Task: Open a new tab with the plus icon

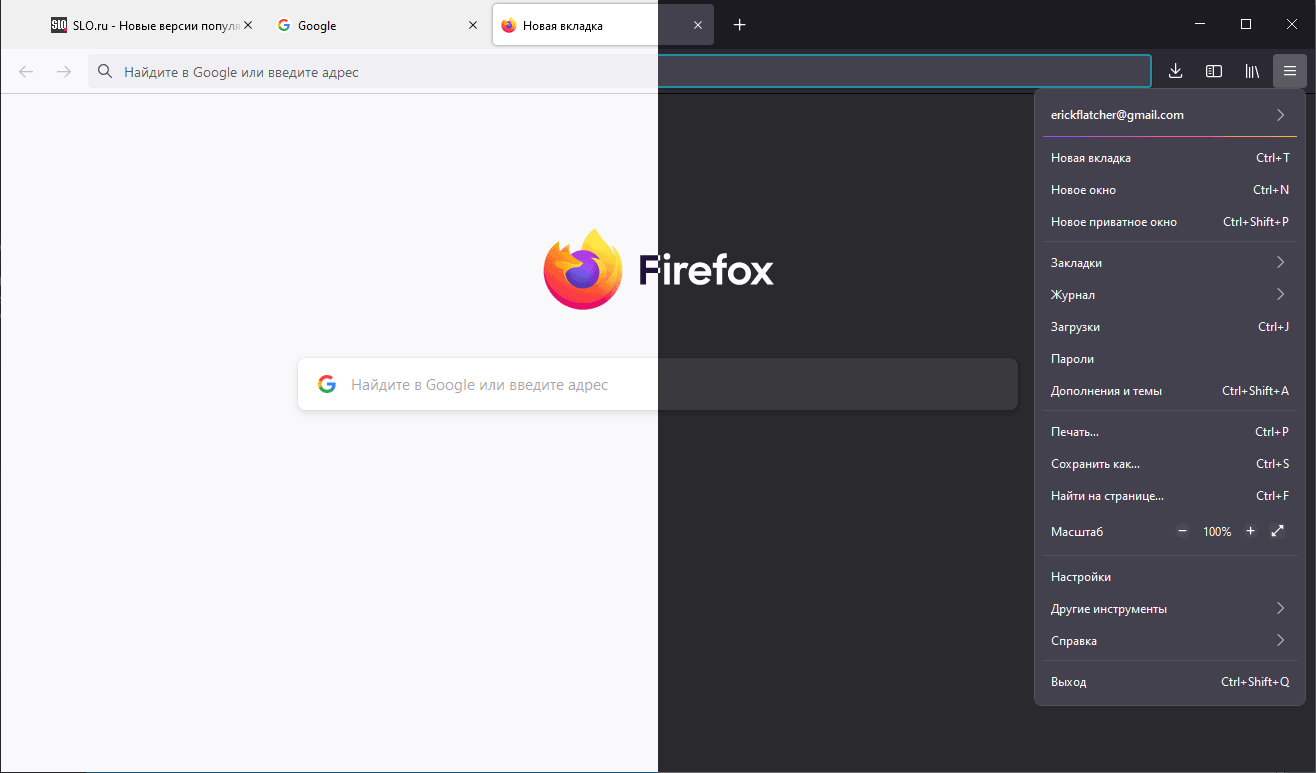Action: (739, 24)
